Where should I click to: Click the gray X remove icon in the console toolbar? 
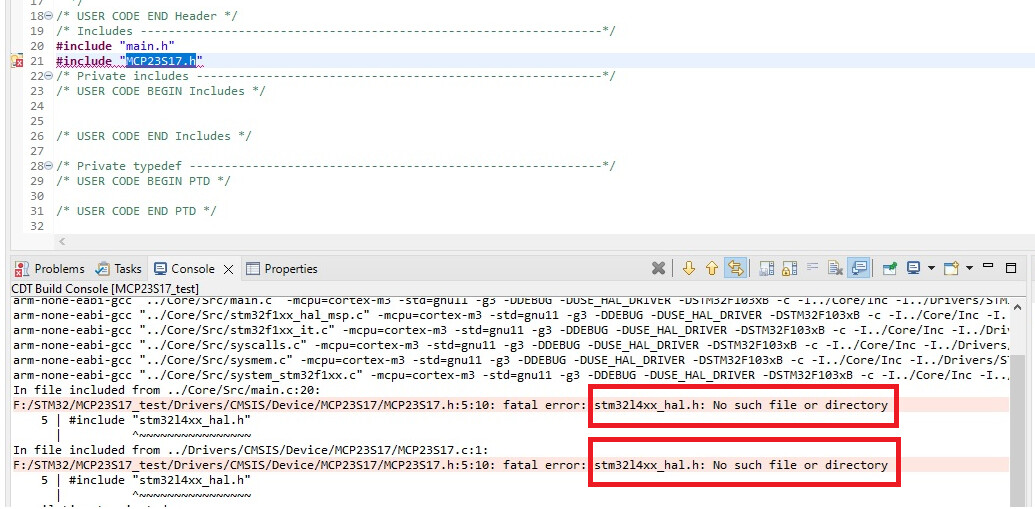[x=658, y=268]
